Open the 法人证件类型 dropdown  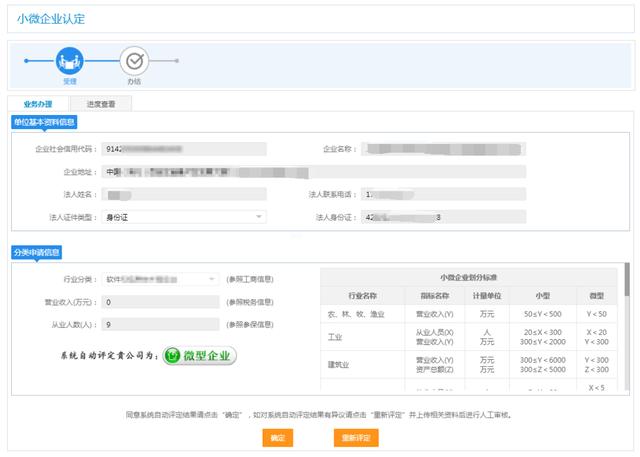point(183,217)
